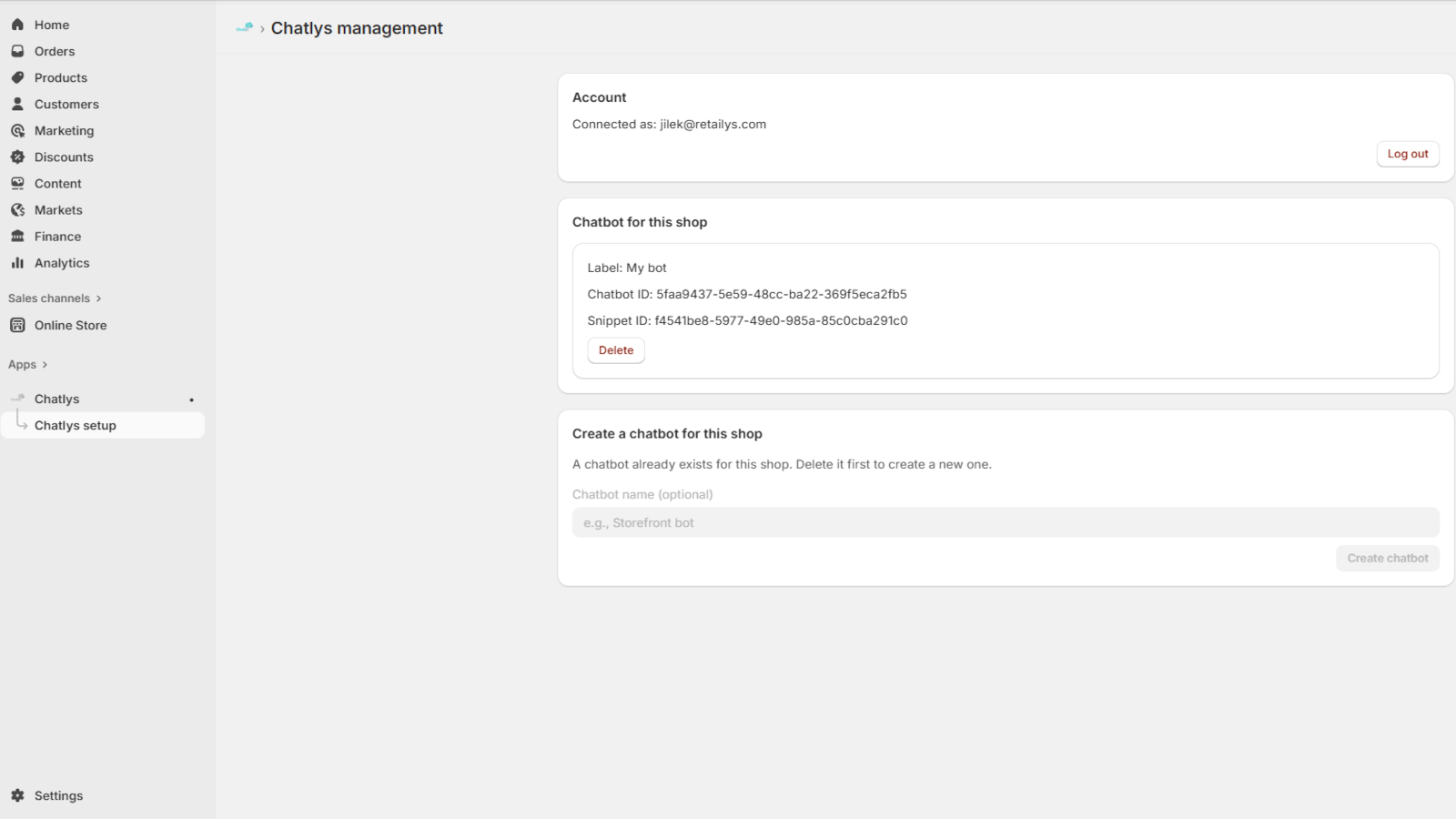Open the Chatlys setup subpage
Viewport: 1456px width, 819px height.
pos(75,425)
